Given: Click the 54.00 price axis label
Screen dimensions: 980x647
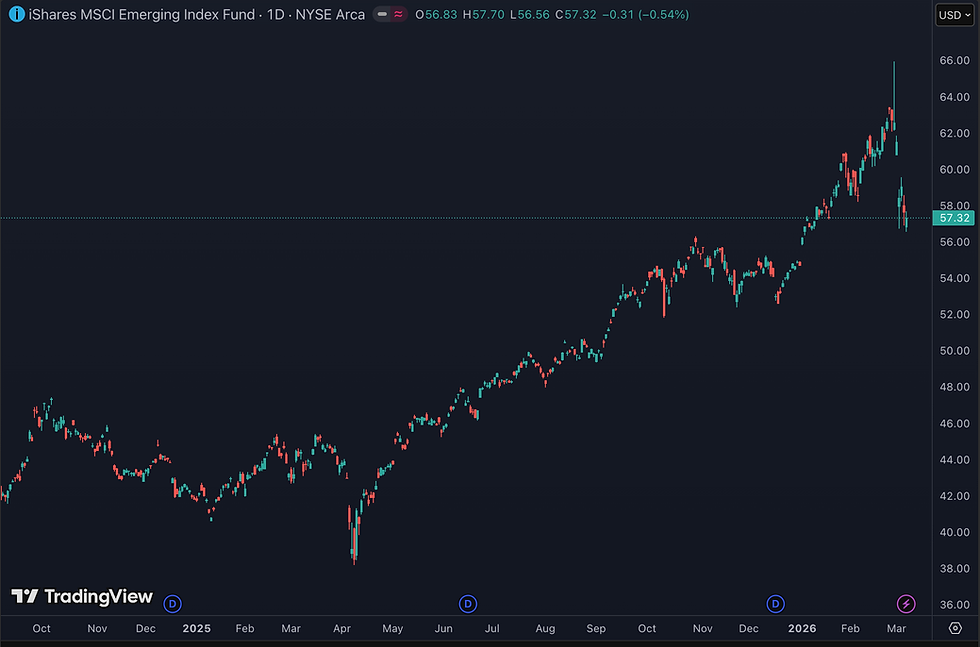Looking at the screenshot, I should click(954, 278).
